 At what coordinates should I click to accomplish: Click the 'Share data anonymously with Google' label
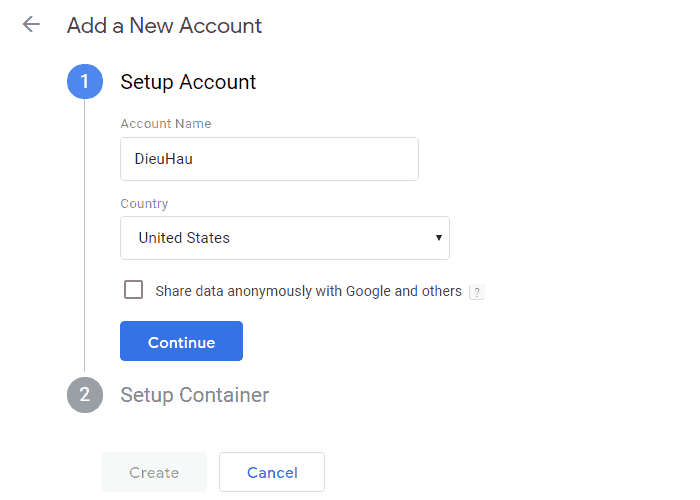[x=308, y=291]
